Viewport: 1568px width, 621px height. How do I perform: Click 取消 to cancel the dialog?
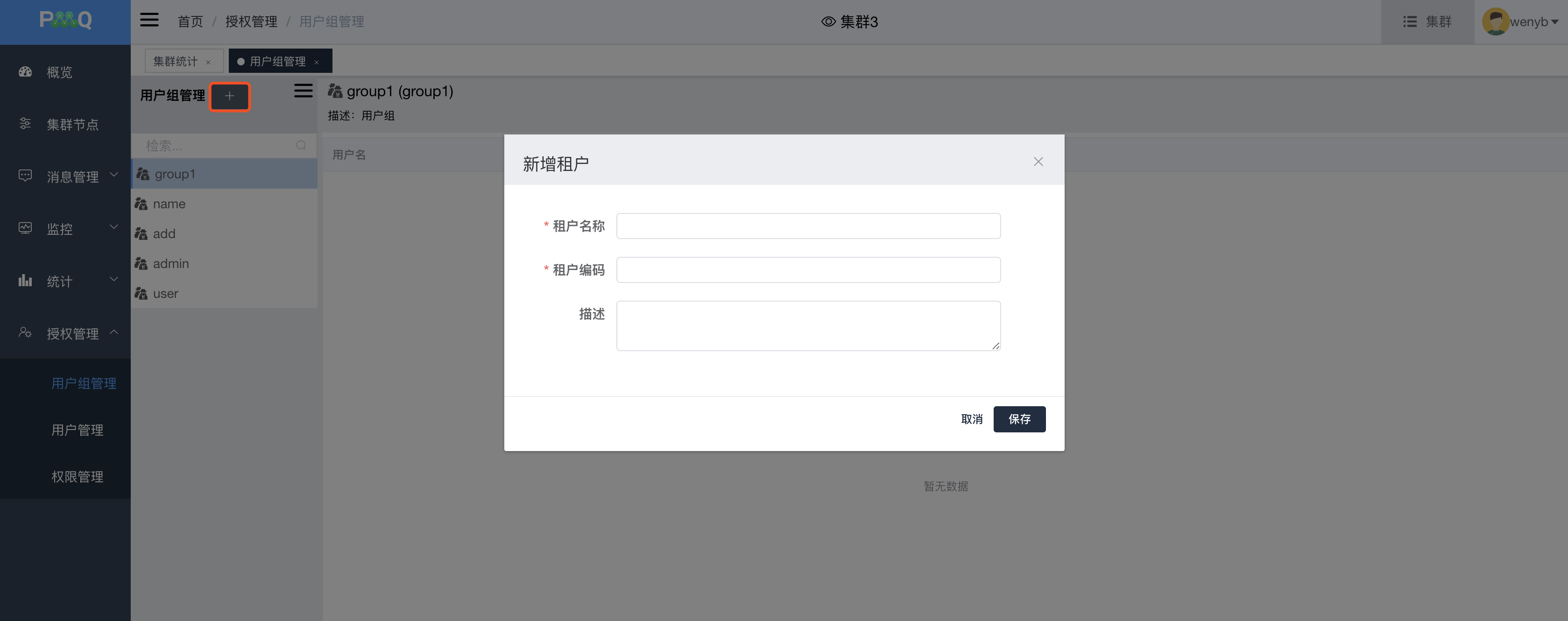971,419
